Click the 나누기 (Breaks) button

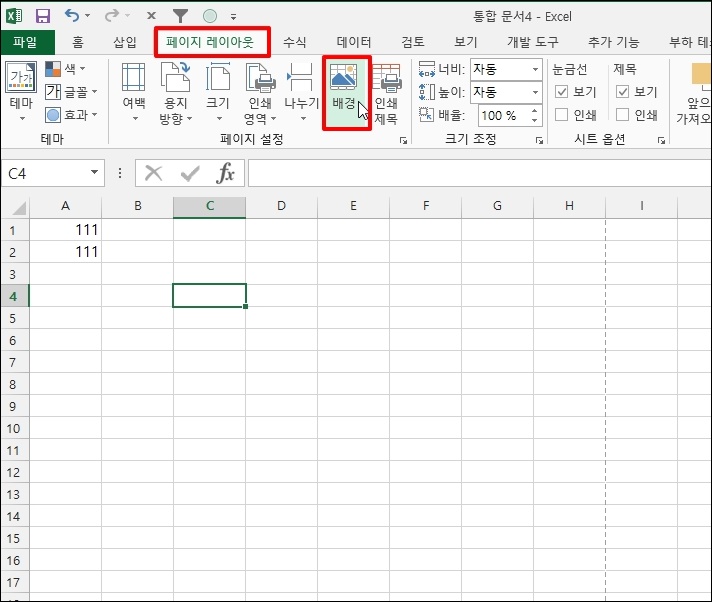(x=301, y=93)
